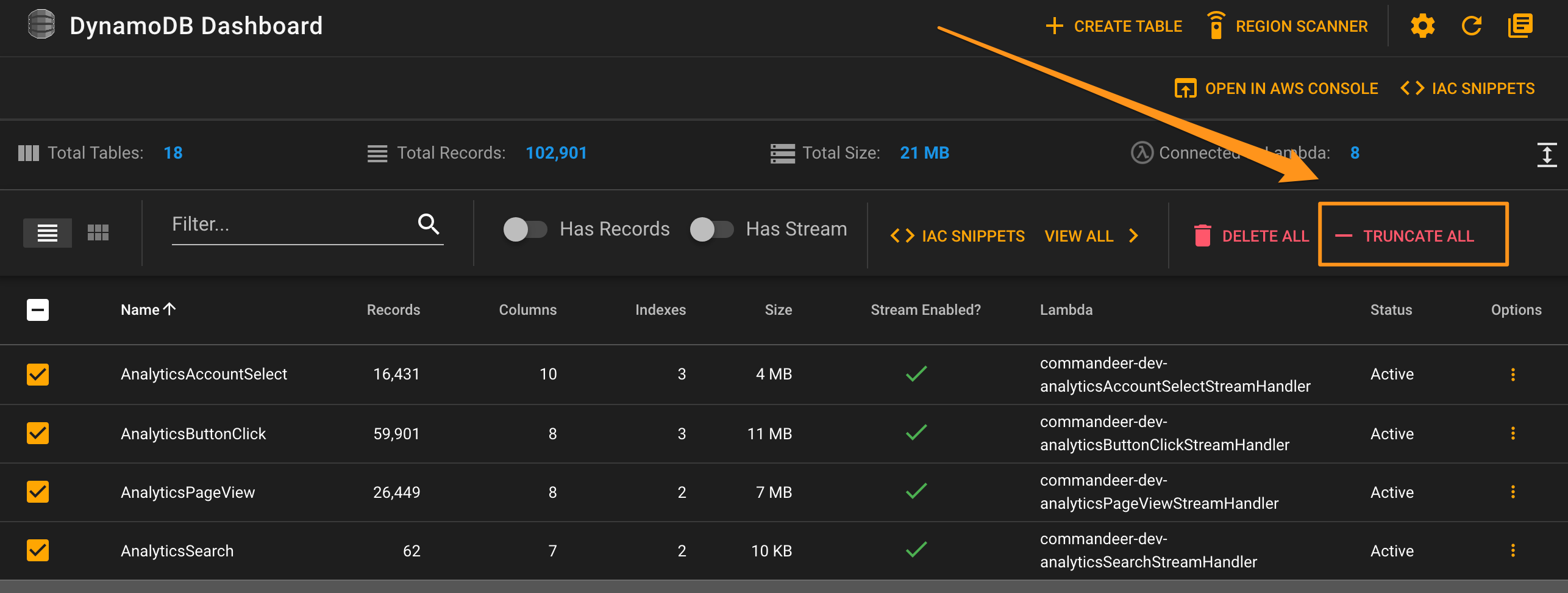Image resolution: width=1568 pixels, height=593 pixels.
Task: Open the AnalyticsSearch table name
Action: click(x=177, y=551)
